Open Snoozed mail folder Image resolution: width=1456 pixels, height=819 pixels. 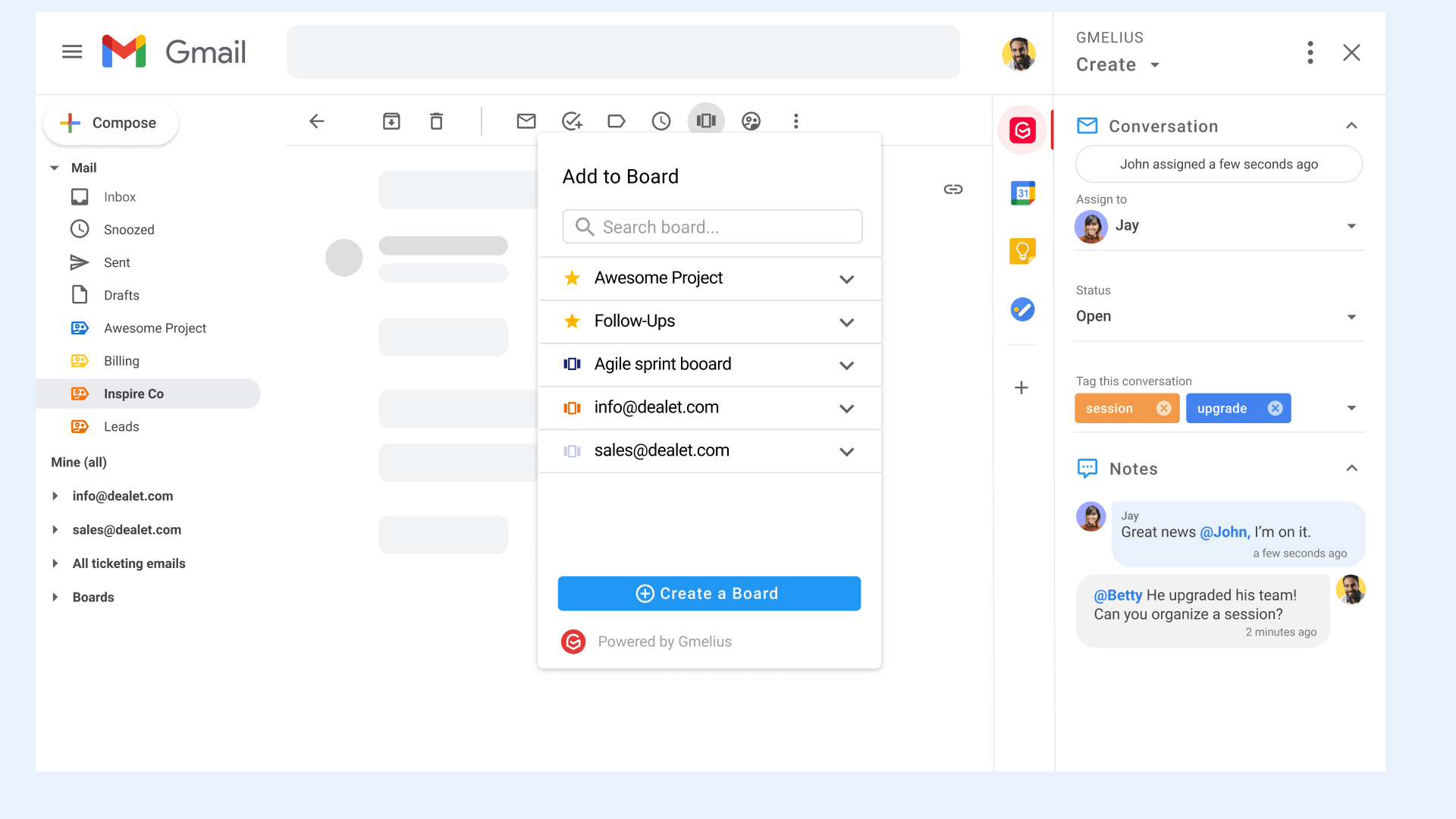pyautogui.click(x=129, y=230)
